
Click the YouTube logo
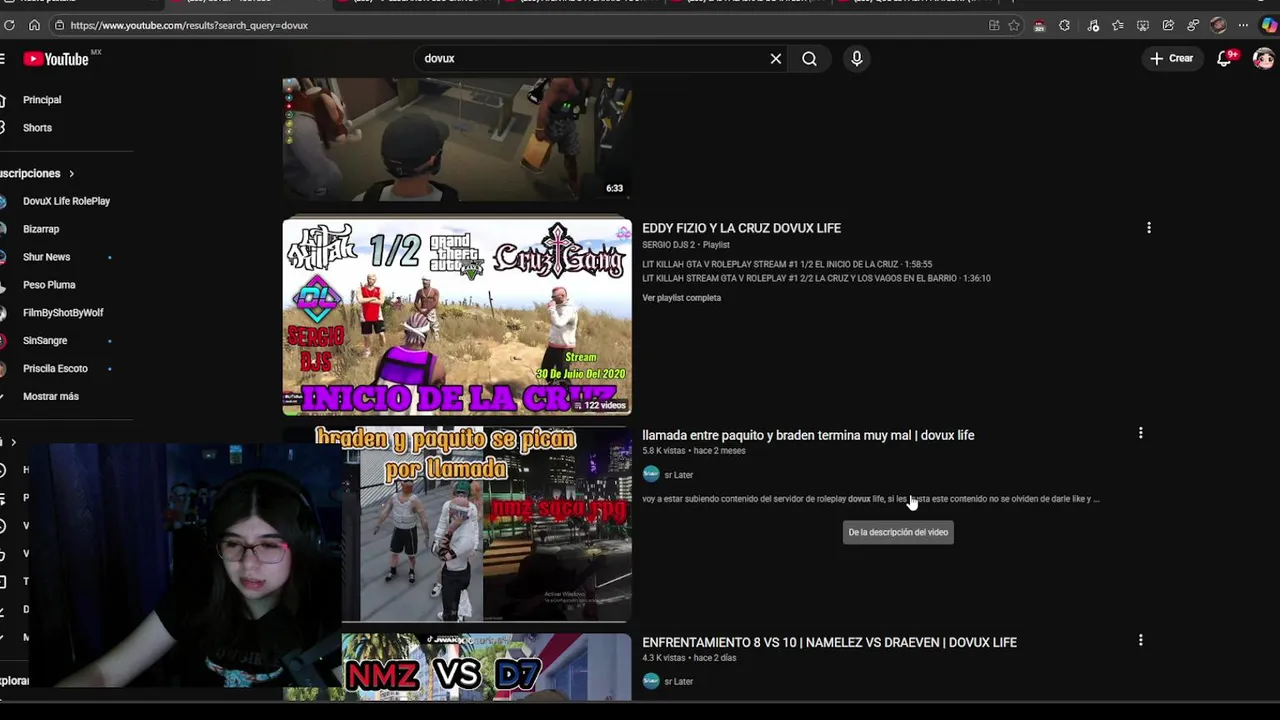pos(56,59)
